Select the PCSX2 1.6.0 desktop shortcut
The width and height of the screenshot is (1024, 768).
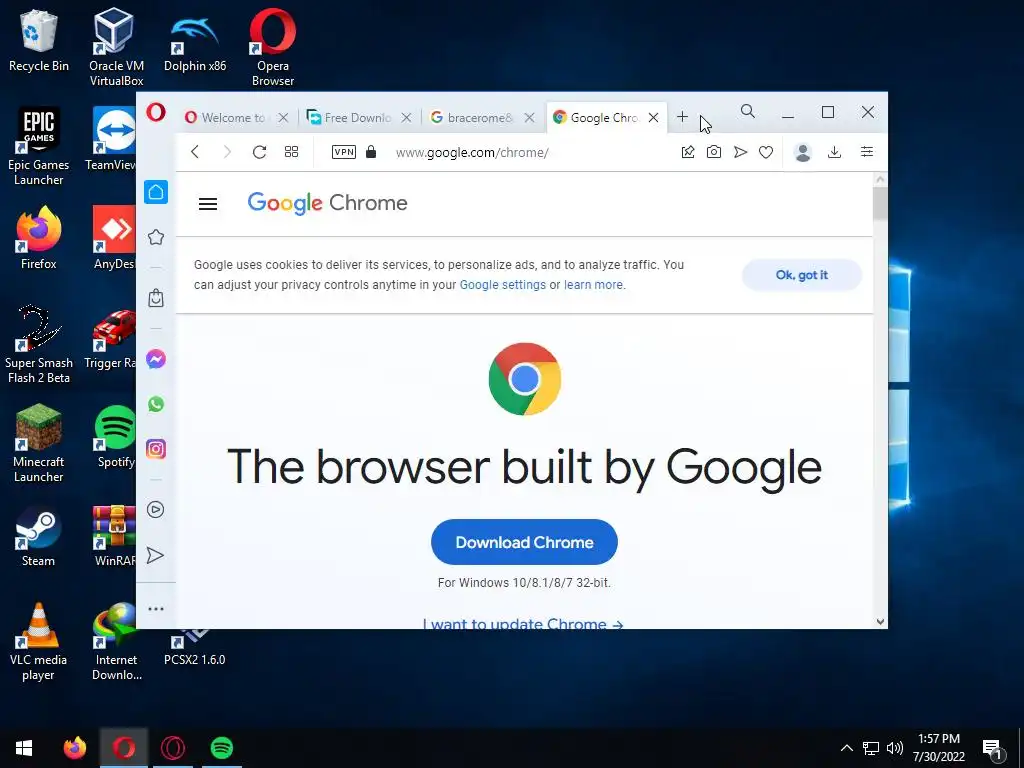coord(195,647)
